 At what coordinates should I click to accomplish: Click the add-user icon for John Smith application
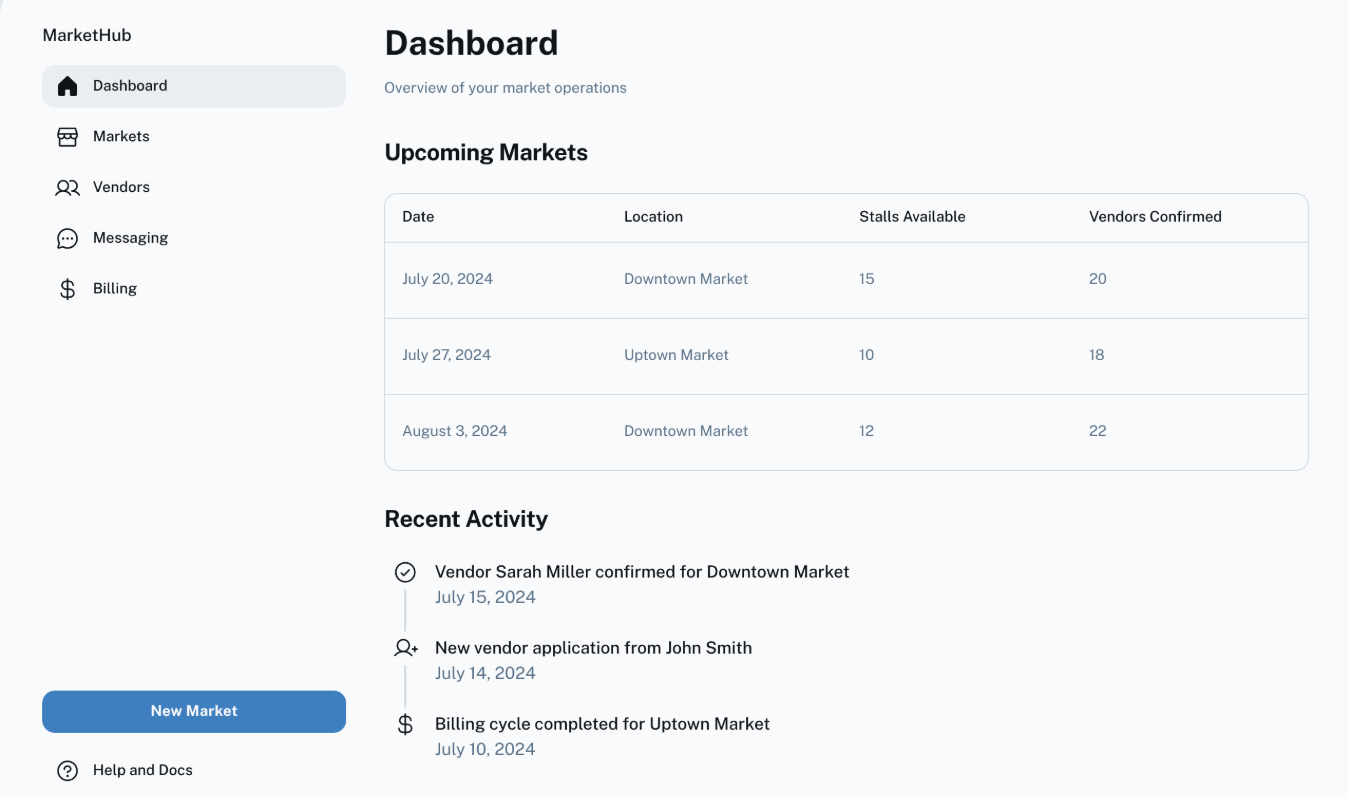[x=405, y=648]
